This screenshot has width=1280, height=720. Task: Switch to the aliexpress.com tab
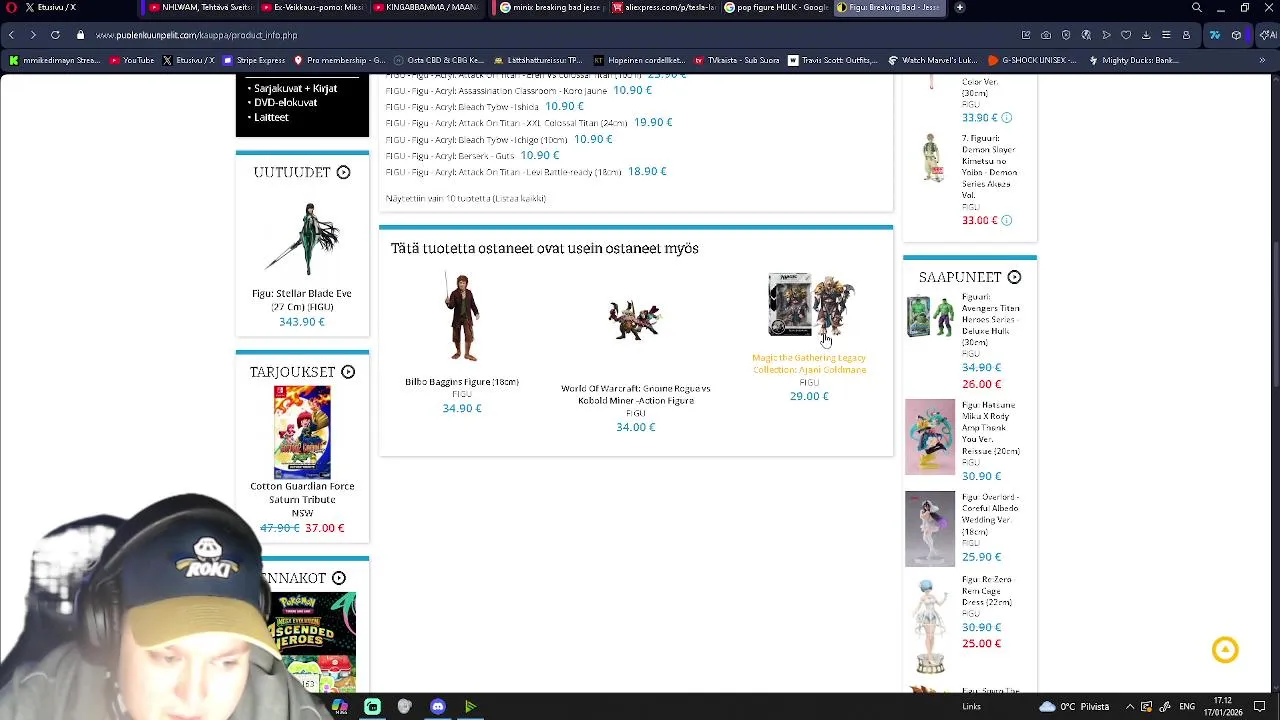pyautogui.click(x=664, y=7)
